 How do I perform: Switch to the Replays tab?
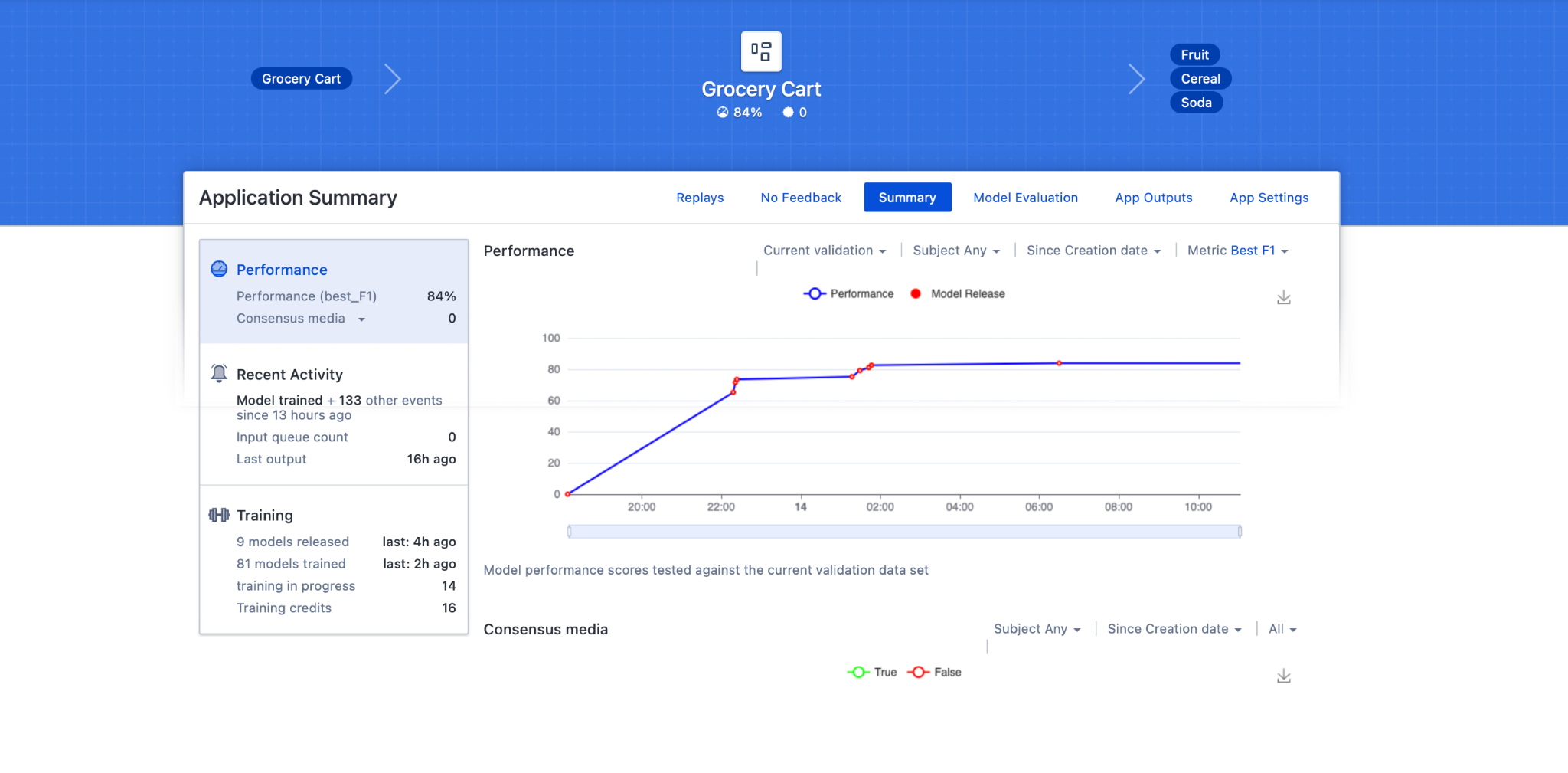700,198
